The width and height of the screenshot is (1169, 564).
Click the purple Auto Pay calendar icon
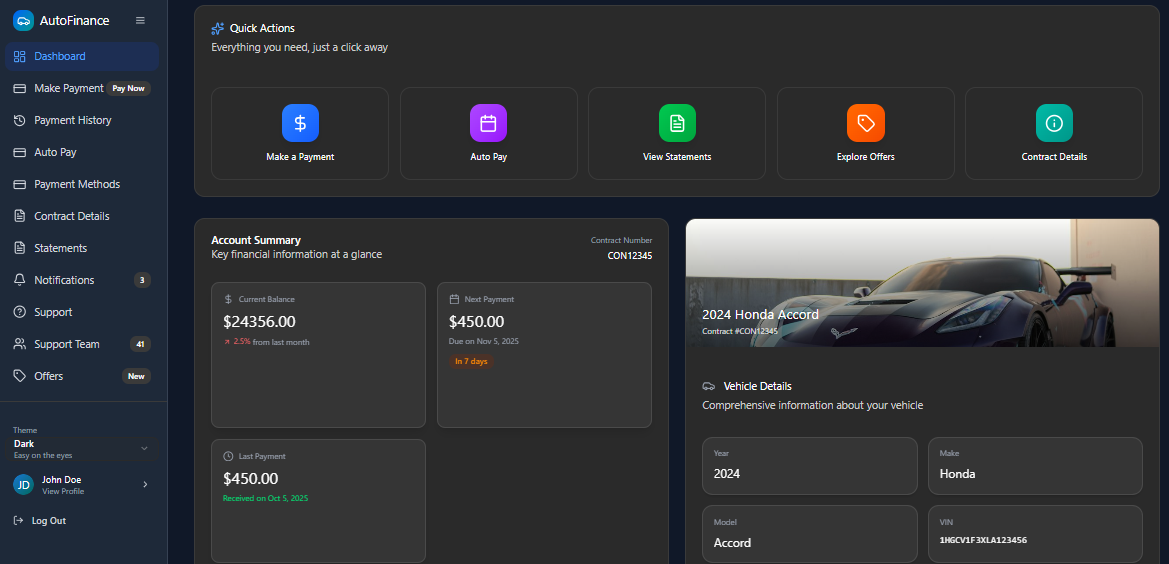[x=488, y=123]
